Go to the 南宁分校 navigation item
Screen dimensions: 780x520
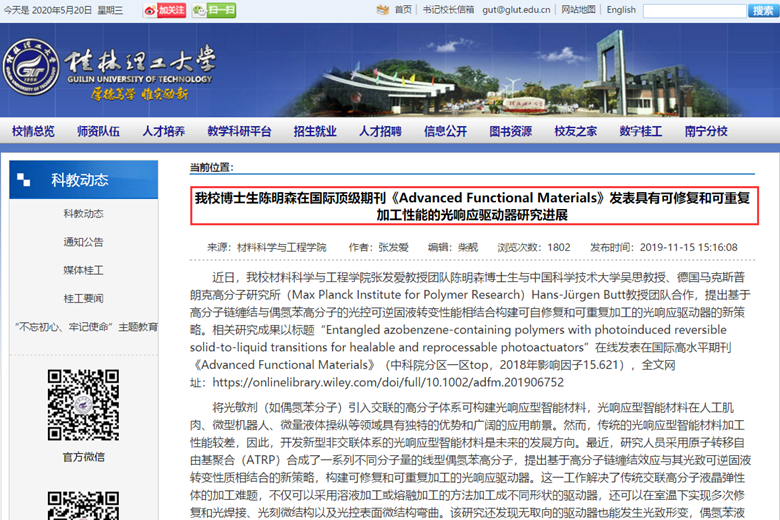[x=706, y=131]
